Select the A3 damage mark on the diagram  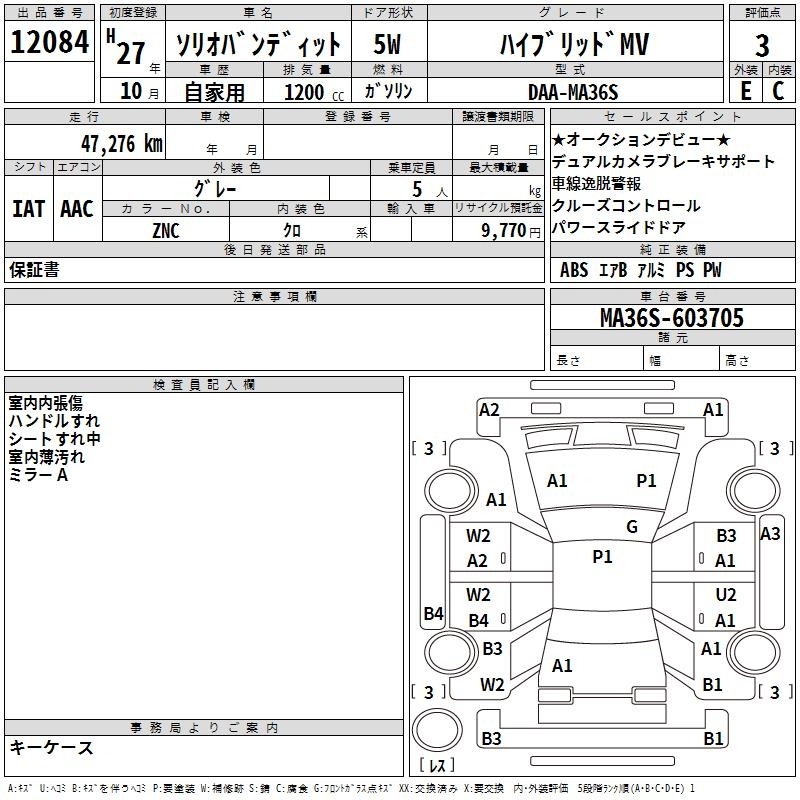coord(769,534)
